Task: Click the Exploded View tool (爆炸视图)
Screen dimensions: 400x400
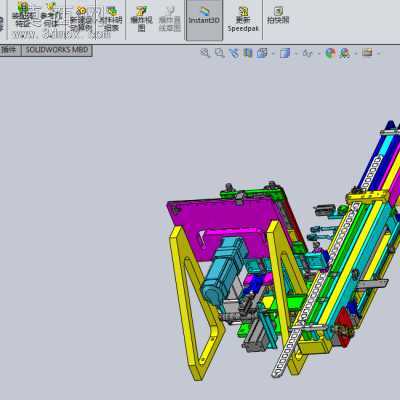Action: [141, 18]
